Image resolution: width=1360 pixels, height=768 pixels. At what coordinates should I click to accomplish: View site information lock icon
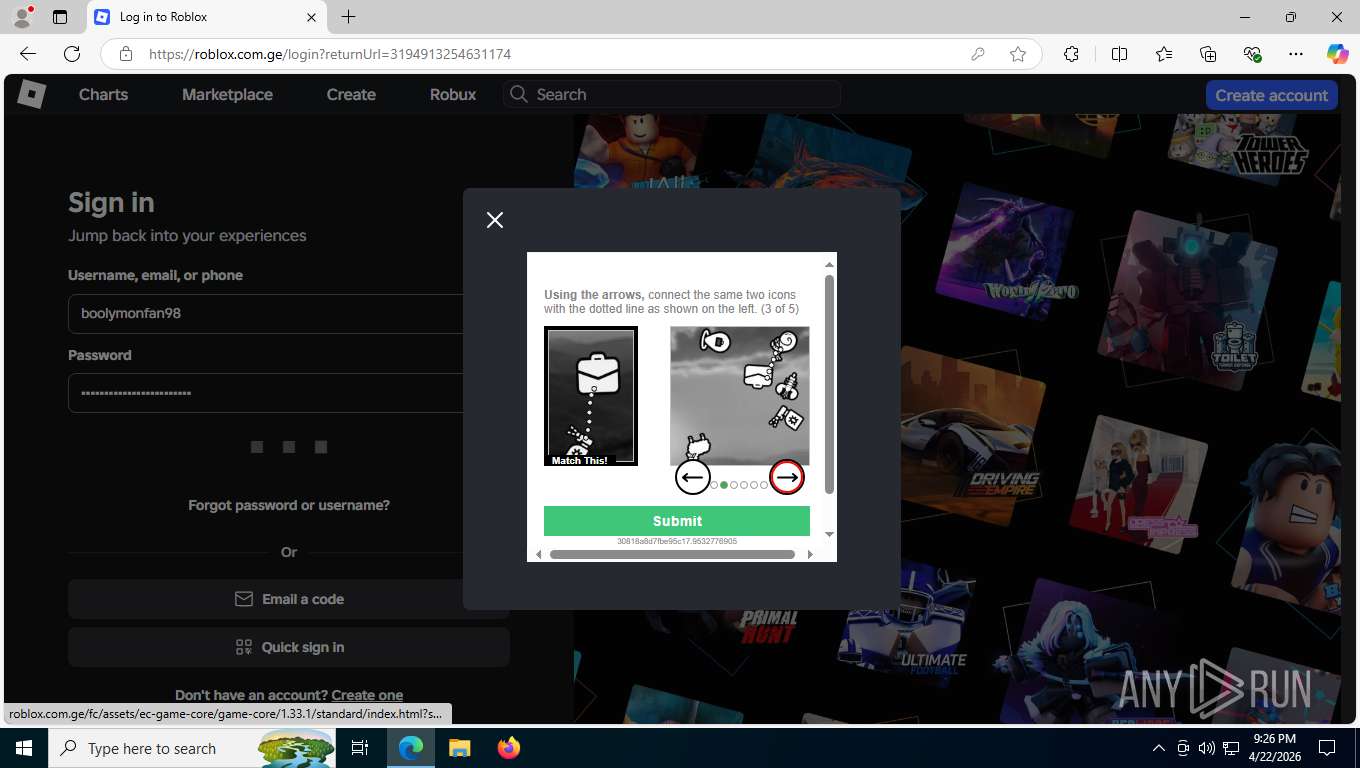point(125,54)
